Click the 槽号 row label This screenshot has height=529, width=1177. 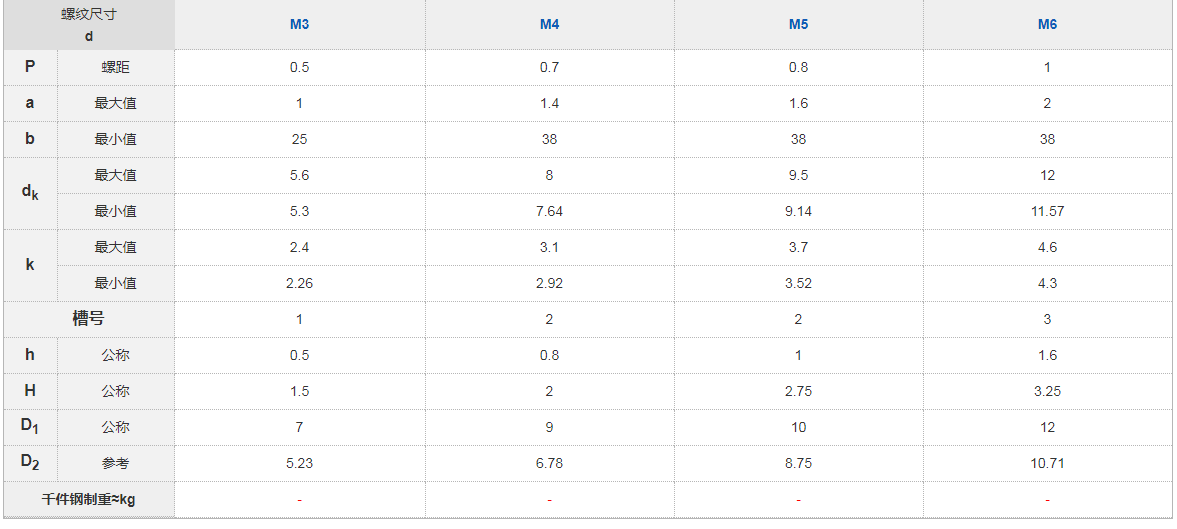coord(89,319)
